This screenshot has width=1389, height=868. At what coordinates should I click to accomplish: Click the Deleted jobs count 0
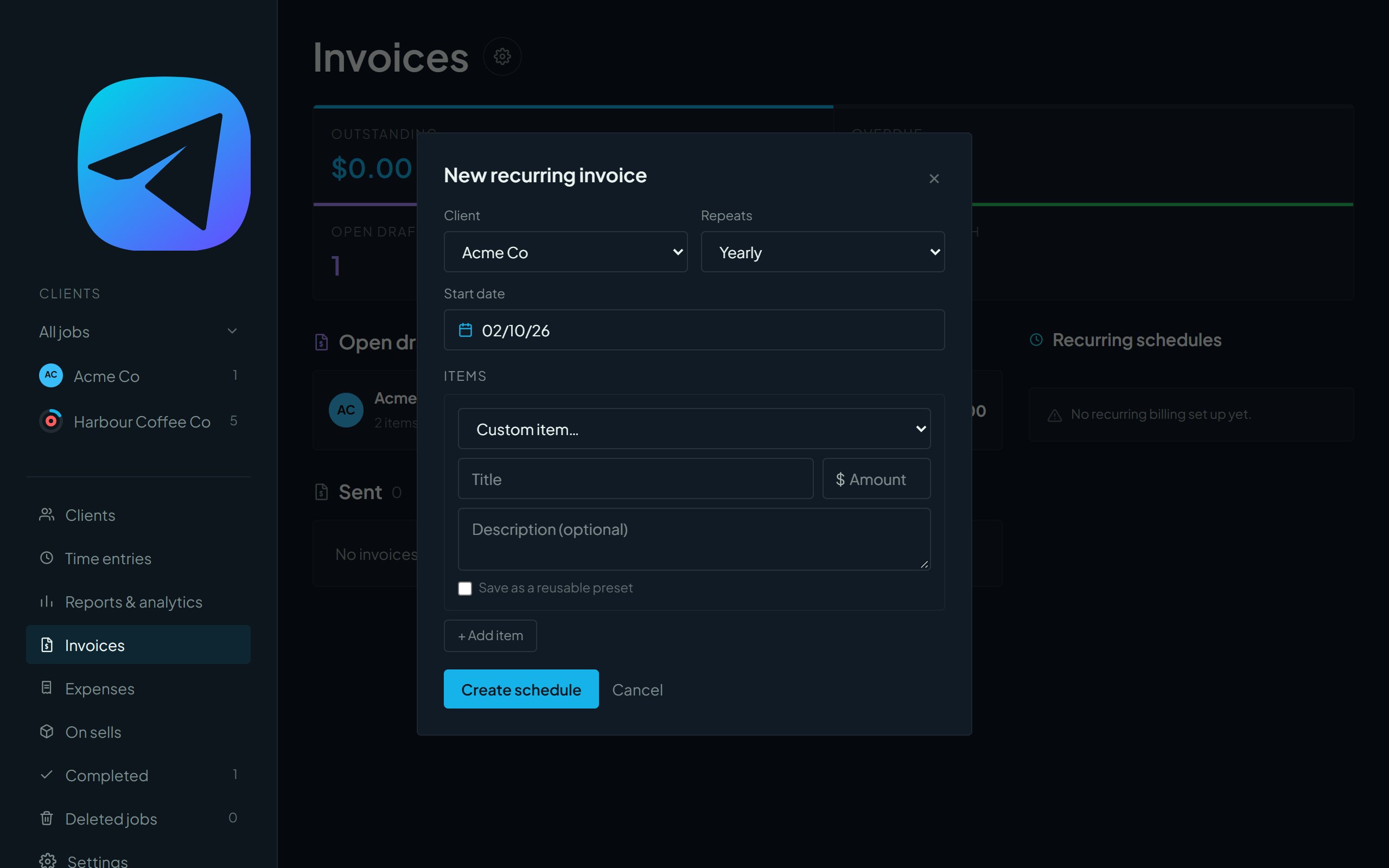pos(232,818)
